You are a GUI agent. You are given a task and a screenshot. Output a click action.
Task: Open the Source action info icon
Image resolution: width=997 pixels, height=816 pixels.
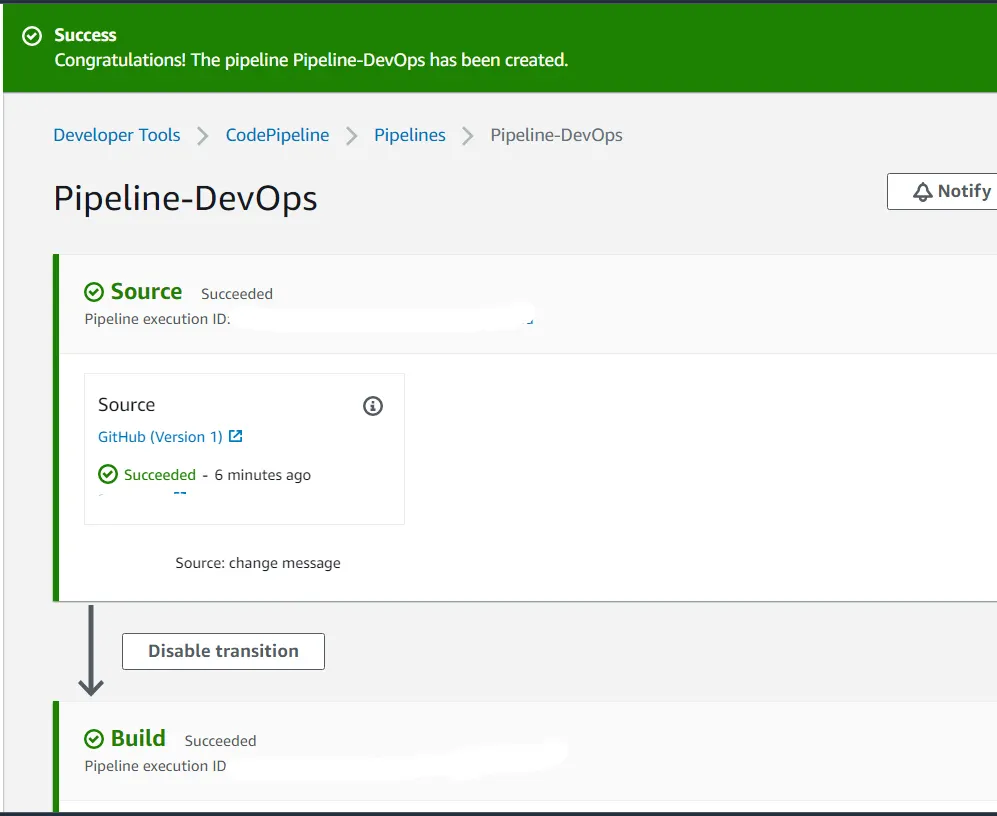click(373, 406)
